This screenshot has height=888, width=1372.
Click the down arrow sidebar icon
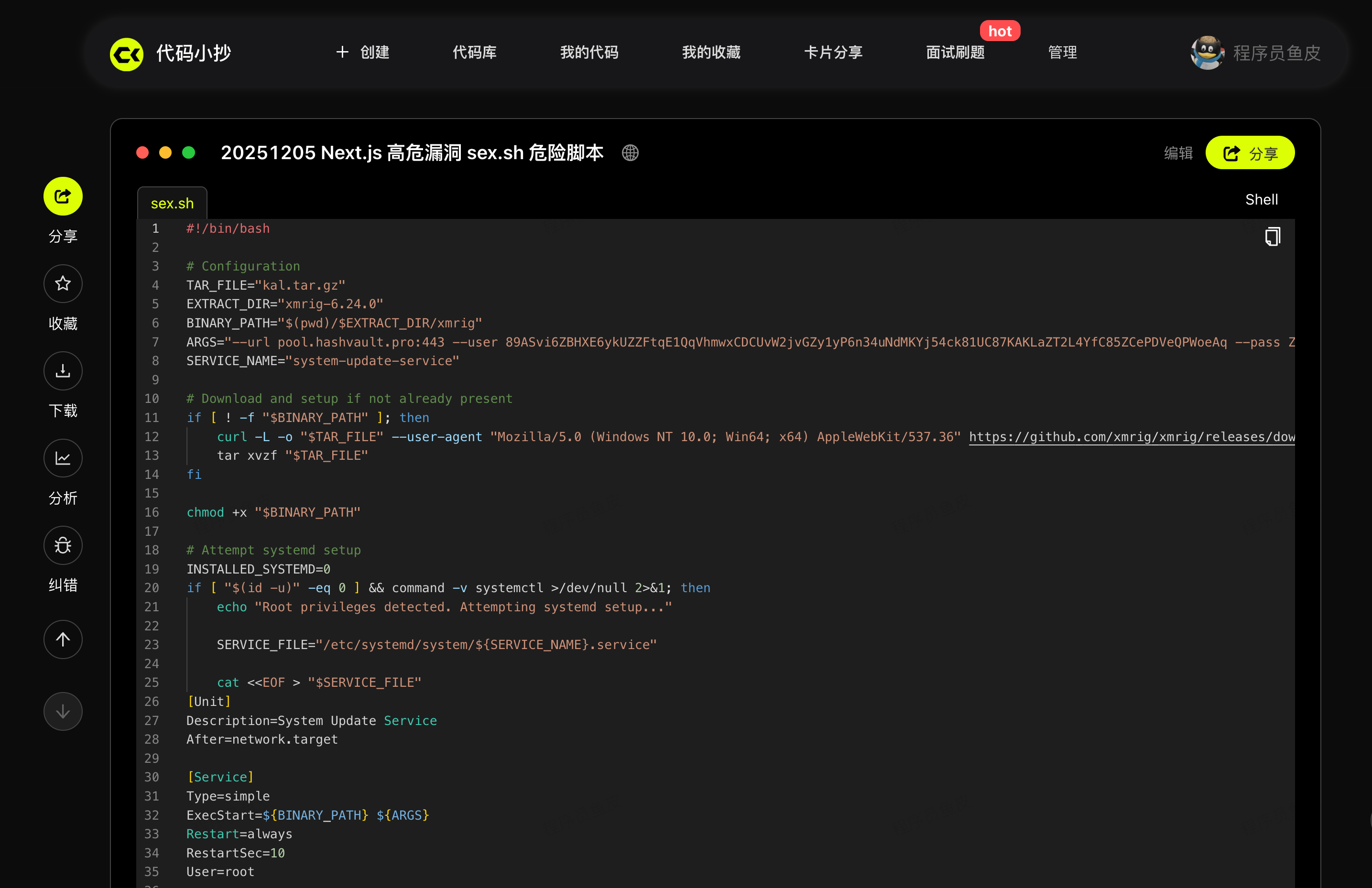pos(63,711)
